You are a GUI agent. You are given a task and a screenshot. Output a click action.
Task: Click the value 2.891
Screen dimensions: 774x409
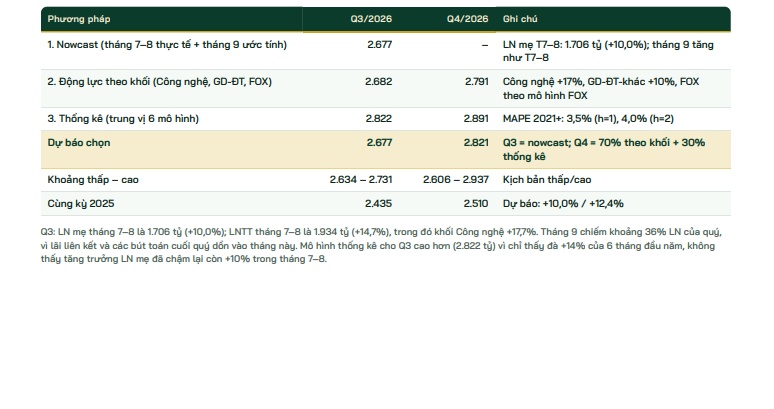(x=476, y=119)
